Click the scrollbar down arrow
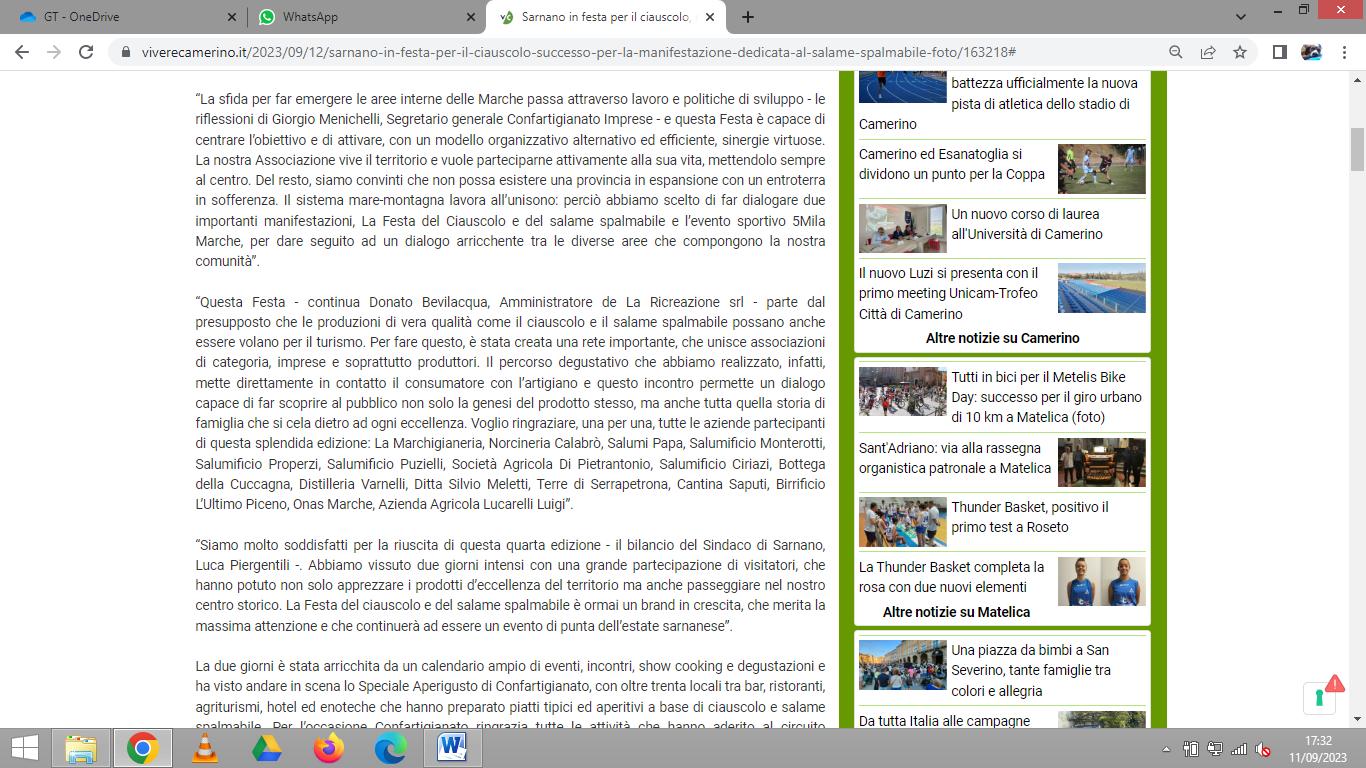Image resolution: width=1366 pixels, height=768 pixels. click(x=1357, y=719)
